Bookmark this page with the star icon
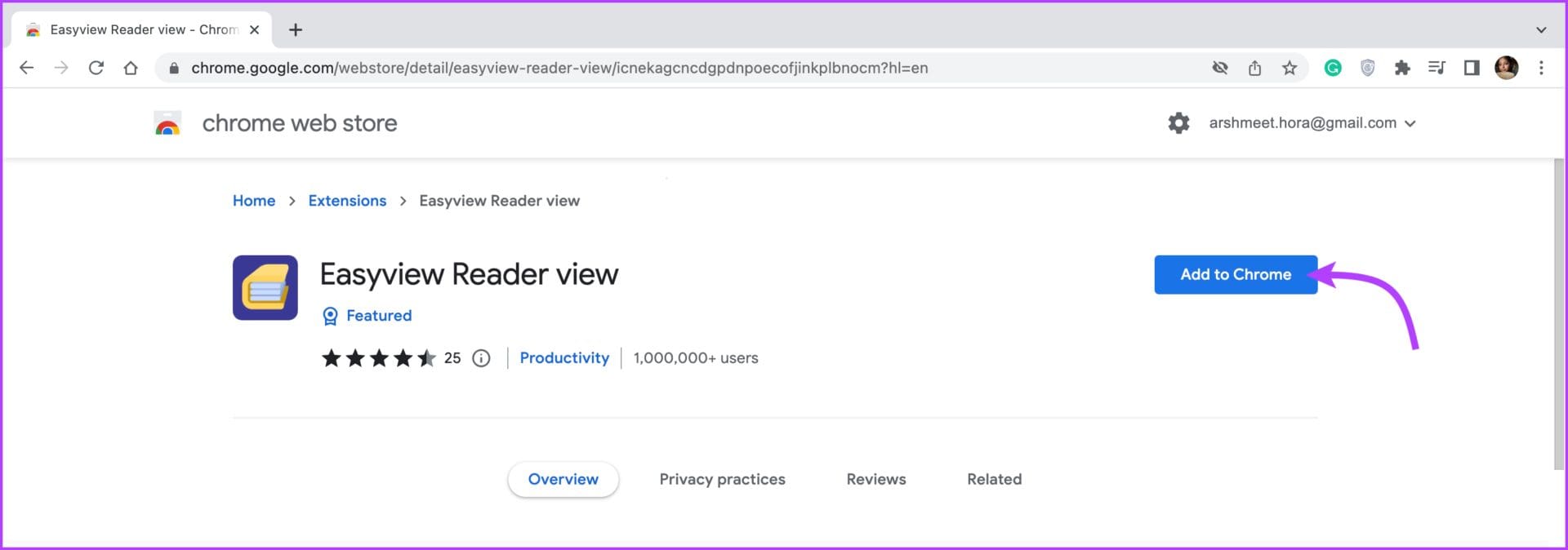1568x550 pixels. coord(1290,68)
